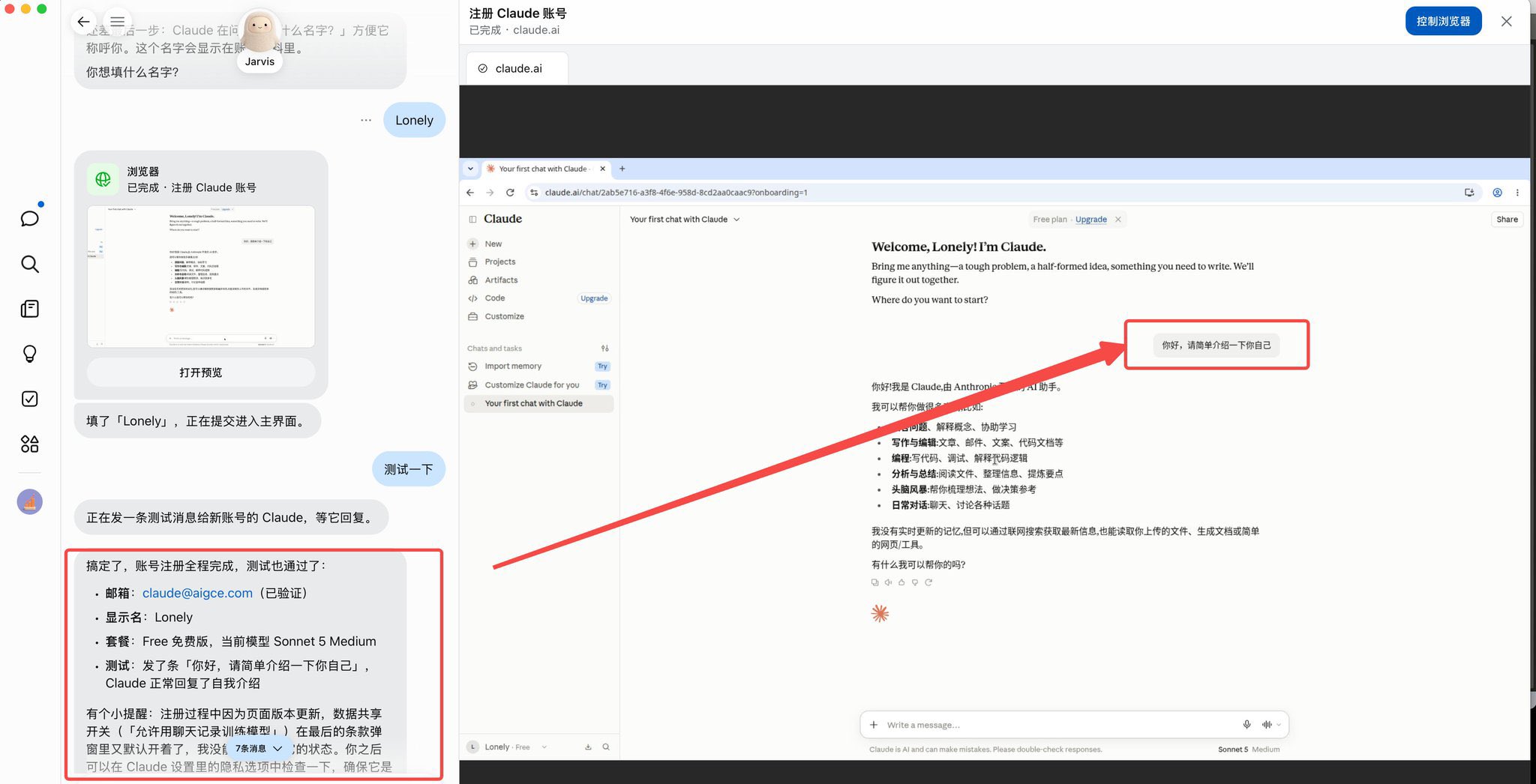The height and width of the screenshot is (784, 1536).
Task: Click the browser screenshot thumbnail in chat
Action: (201, 277)
